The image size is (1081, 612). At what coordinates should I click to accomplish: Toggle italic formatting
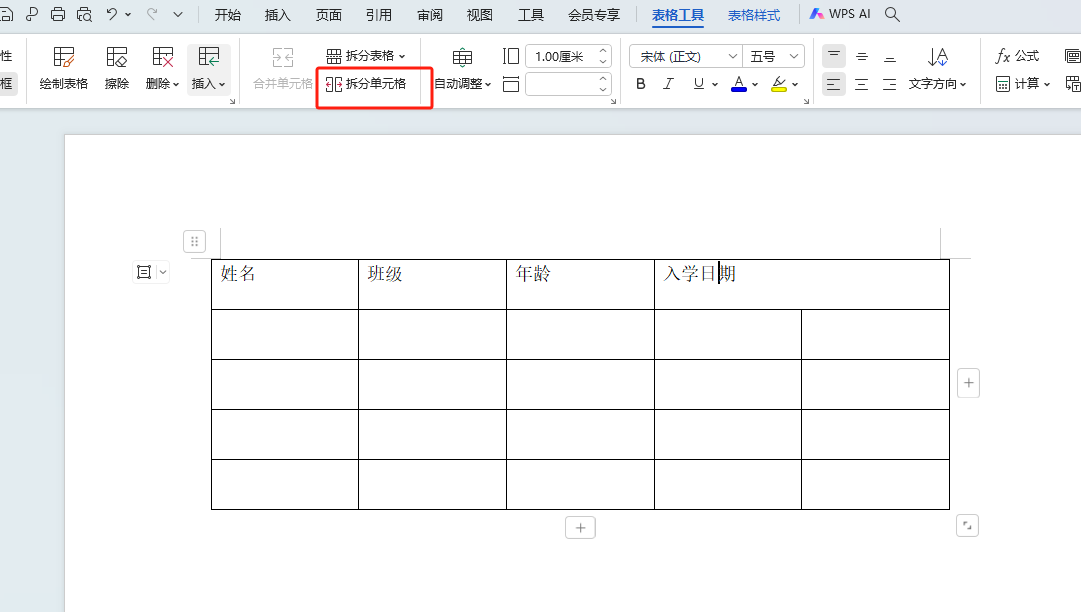tap(669, 84)
